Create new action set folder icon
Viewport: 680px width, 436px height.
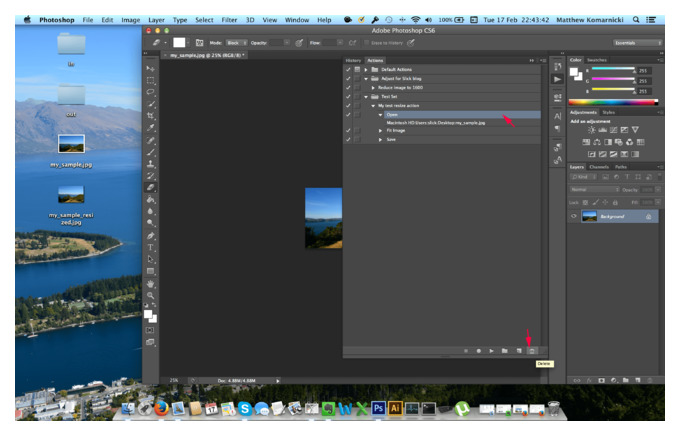click(505, 351)
